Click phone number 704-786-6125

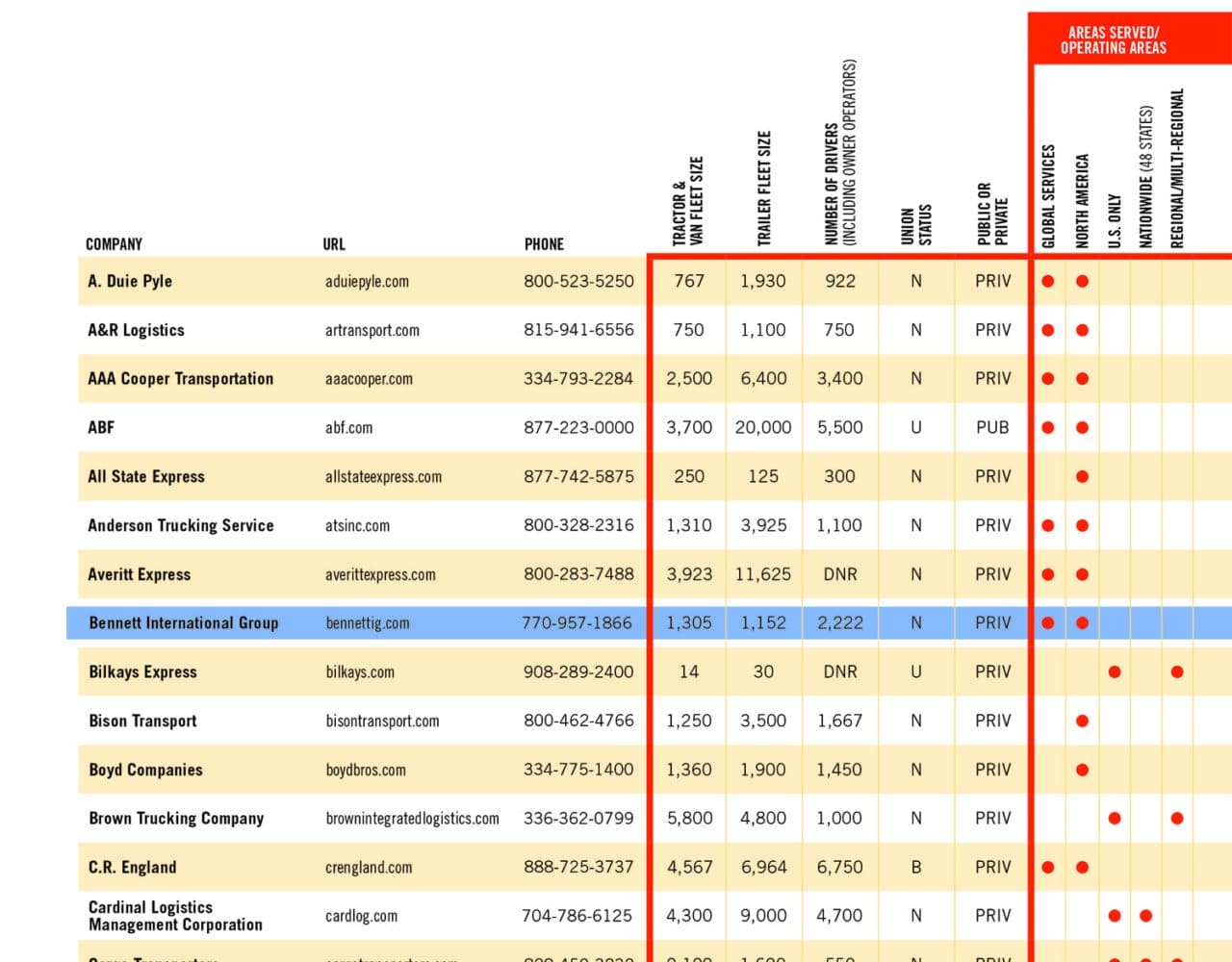[x=577, y=916]
